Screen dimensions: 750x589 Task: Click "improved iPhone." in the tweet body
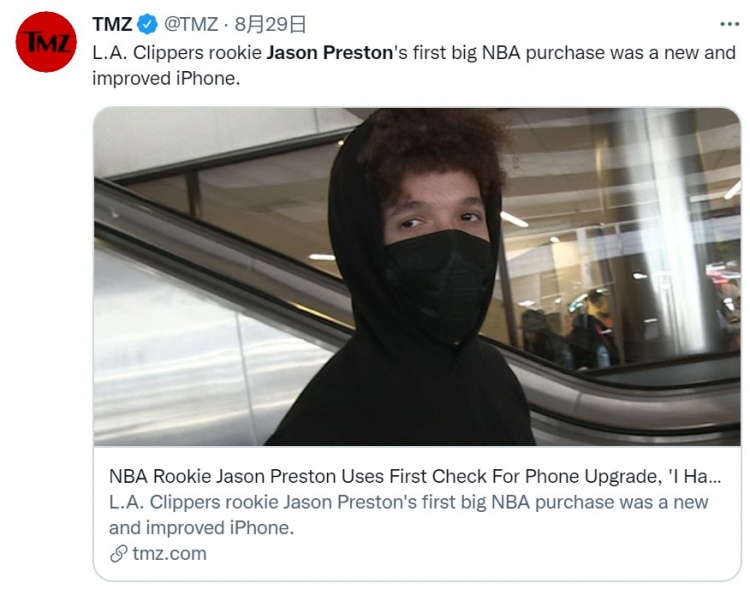click(166, 78)
